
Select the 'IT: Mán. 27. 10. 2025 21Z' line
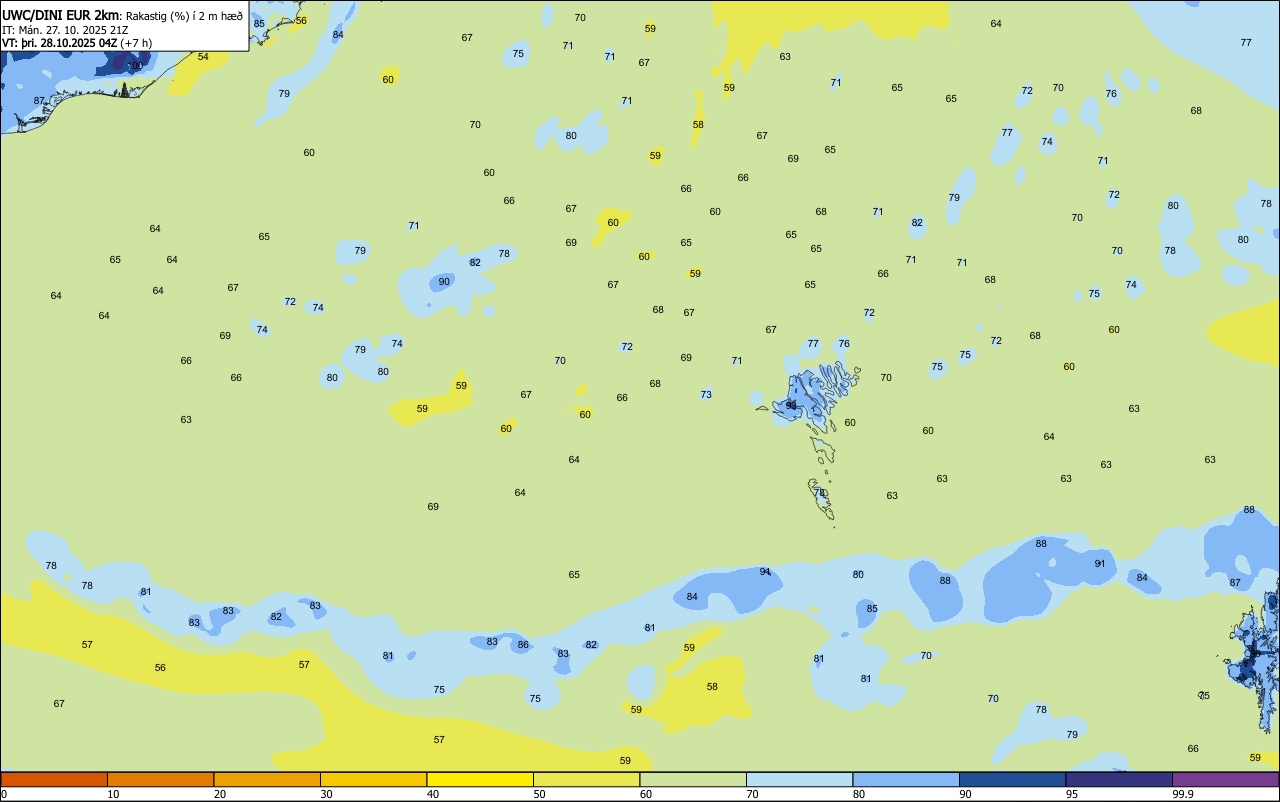(x=66, y=30)
